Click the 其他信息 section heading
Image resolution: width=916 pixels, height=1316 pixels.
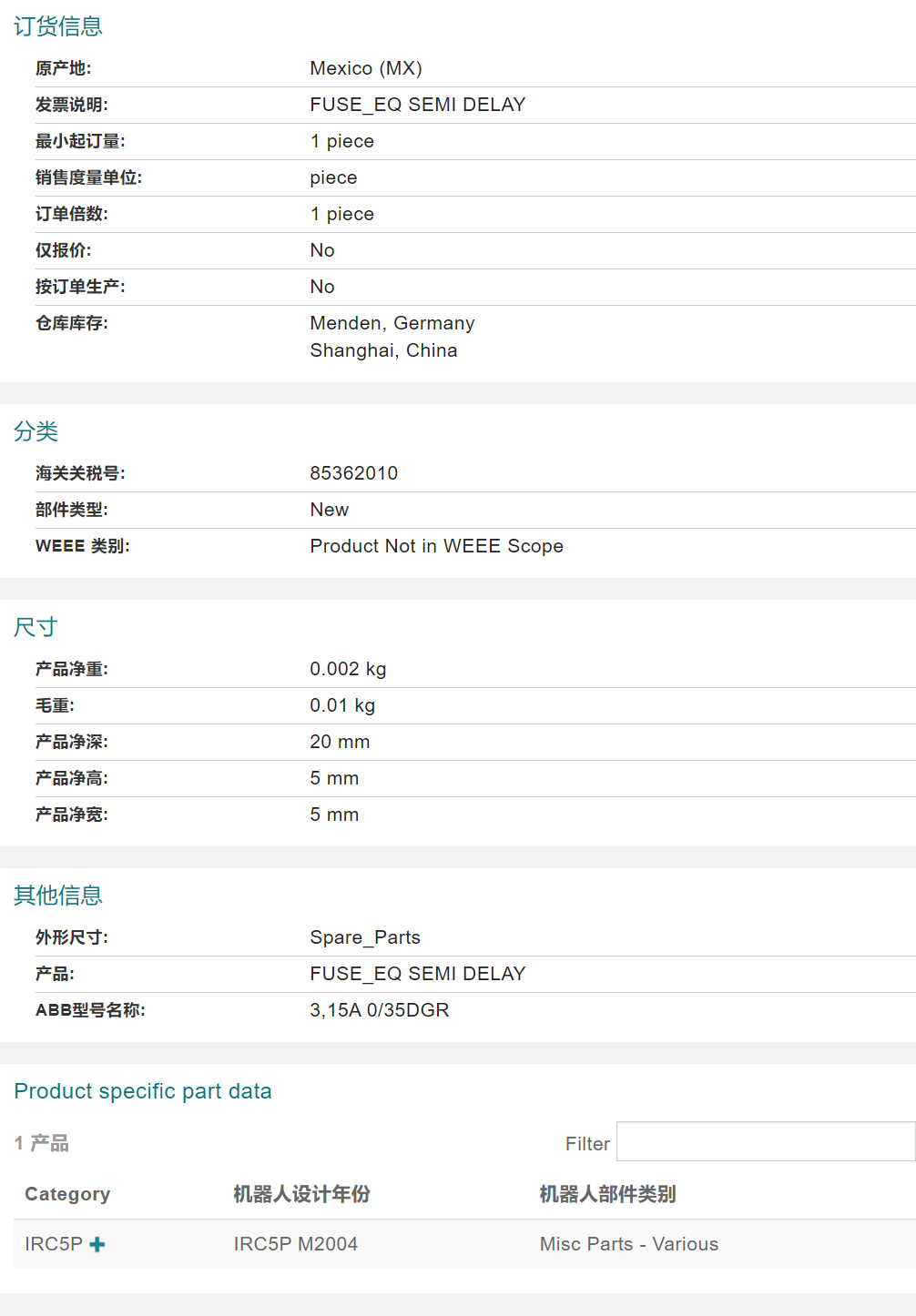pyautogui.click(x=58, y=896)
